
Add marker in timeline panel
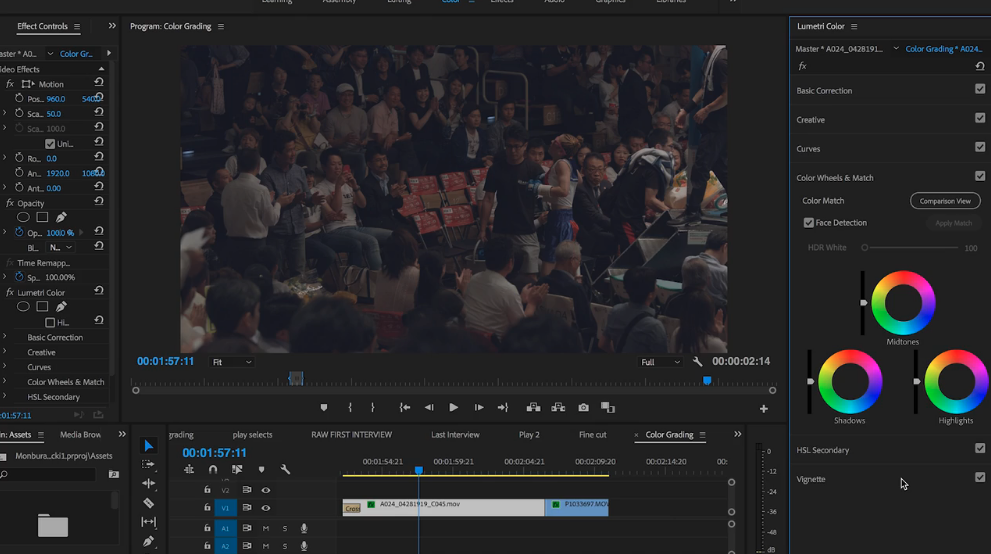261,469
